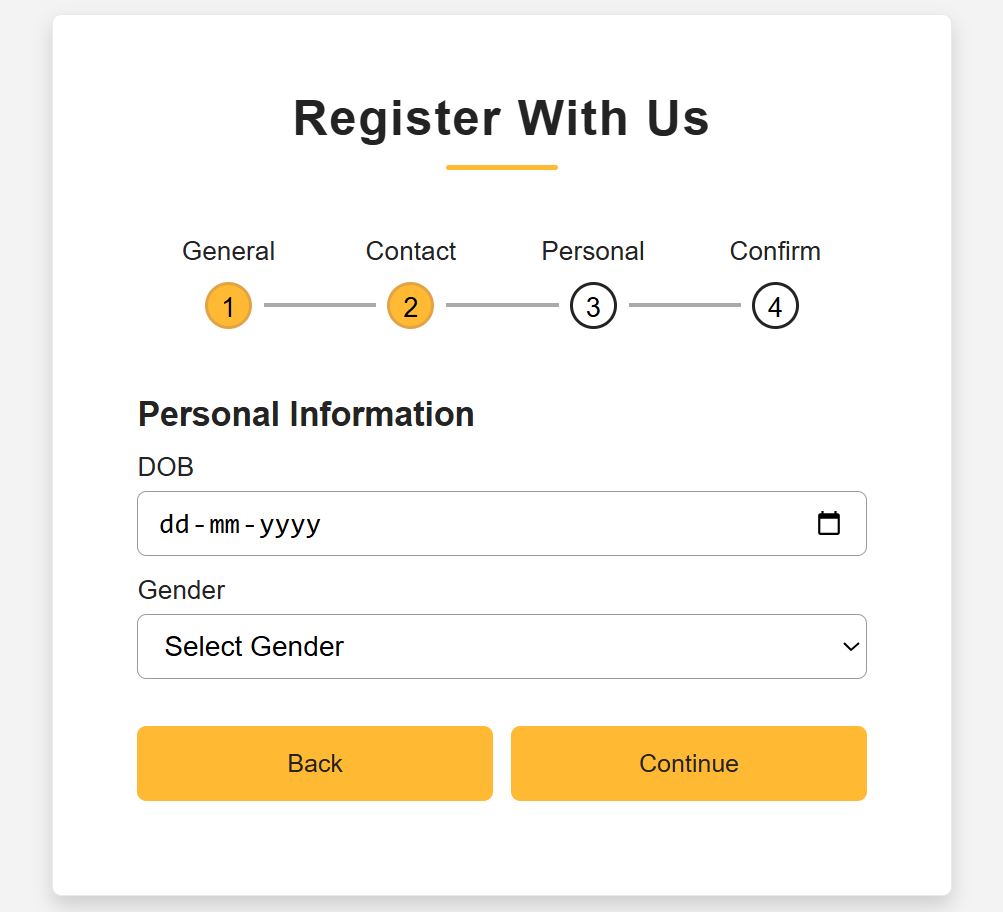The width and height of the screenshot is (1003, 912).
Task: Click the Gender dropdown chevron arrow
Action: pos(851,646)
